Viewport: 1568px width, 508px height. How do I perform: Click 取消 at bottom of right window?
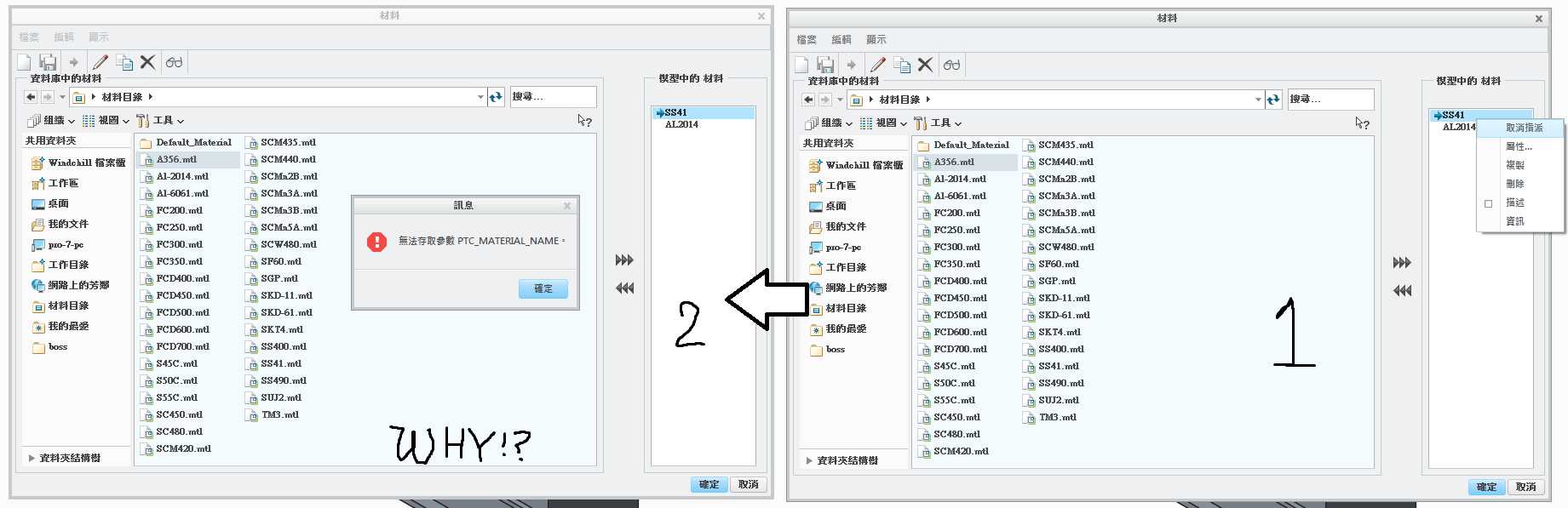click(1526, 487)
